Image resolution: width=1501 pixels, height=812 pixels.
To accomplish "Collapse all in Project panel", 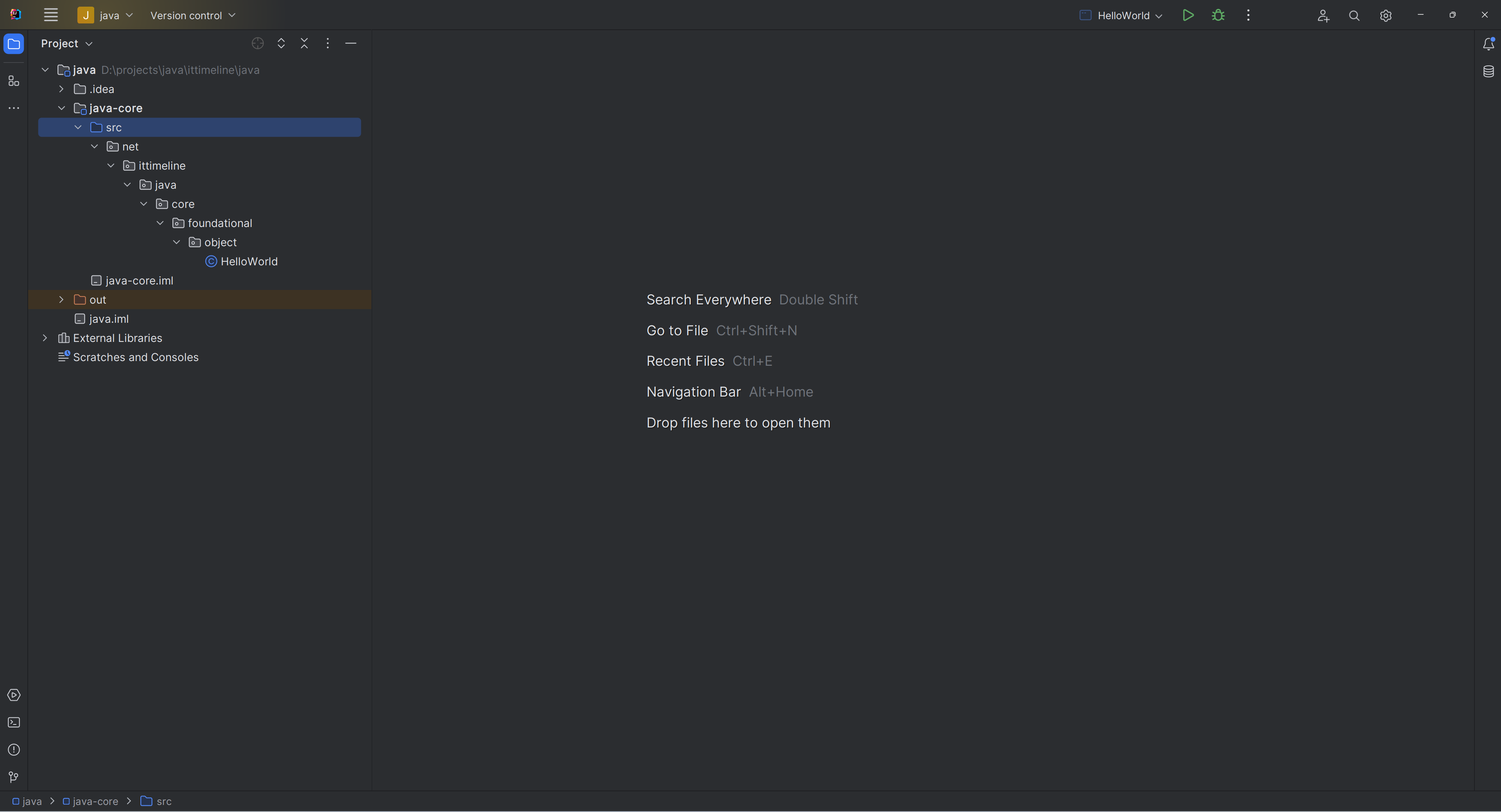I will (x=304, y=44).
